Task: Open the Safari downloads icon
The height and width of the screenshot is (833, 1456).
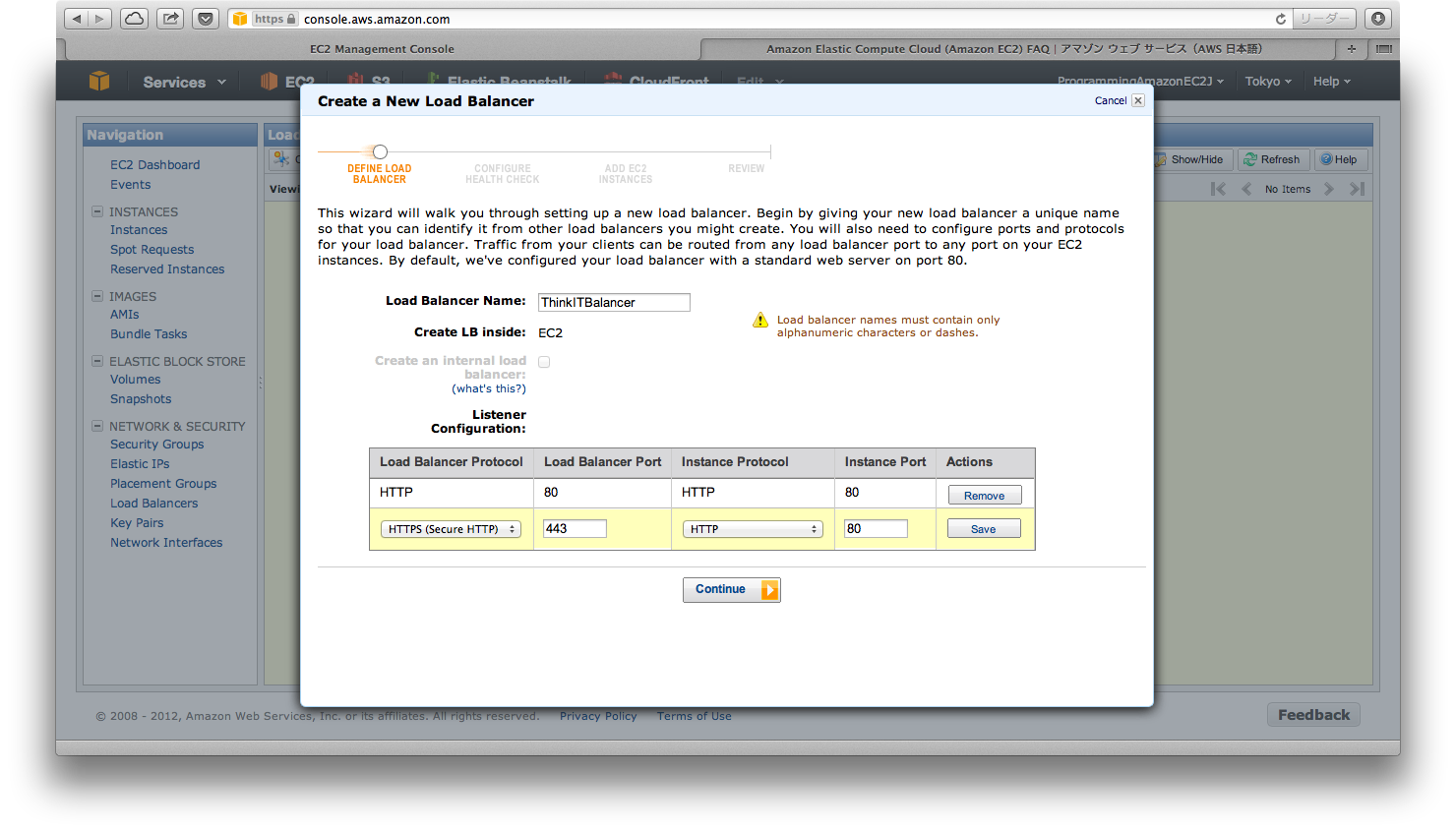Action: click(x=1377, y=19)
